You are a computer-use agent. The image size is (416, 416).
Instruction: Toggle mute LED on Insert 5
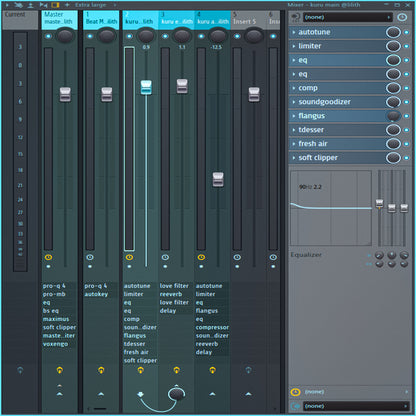[237, 36]
